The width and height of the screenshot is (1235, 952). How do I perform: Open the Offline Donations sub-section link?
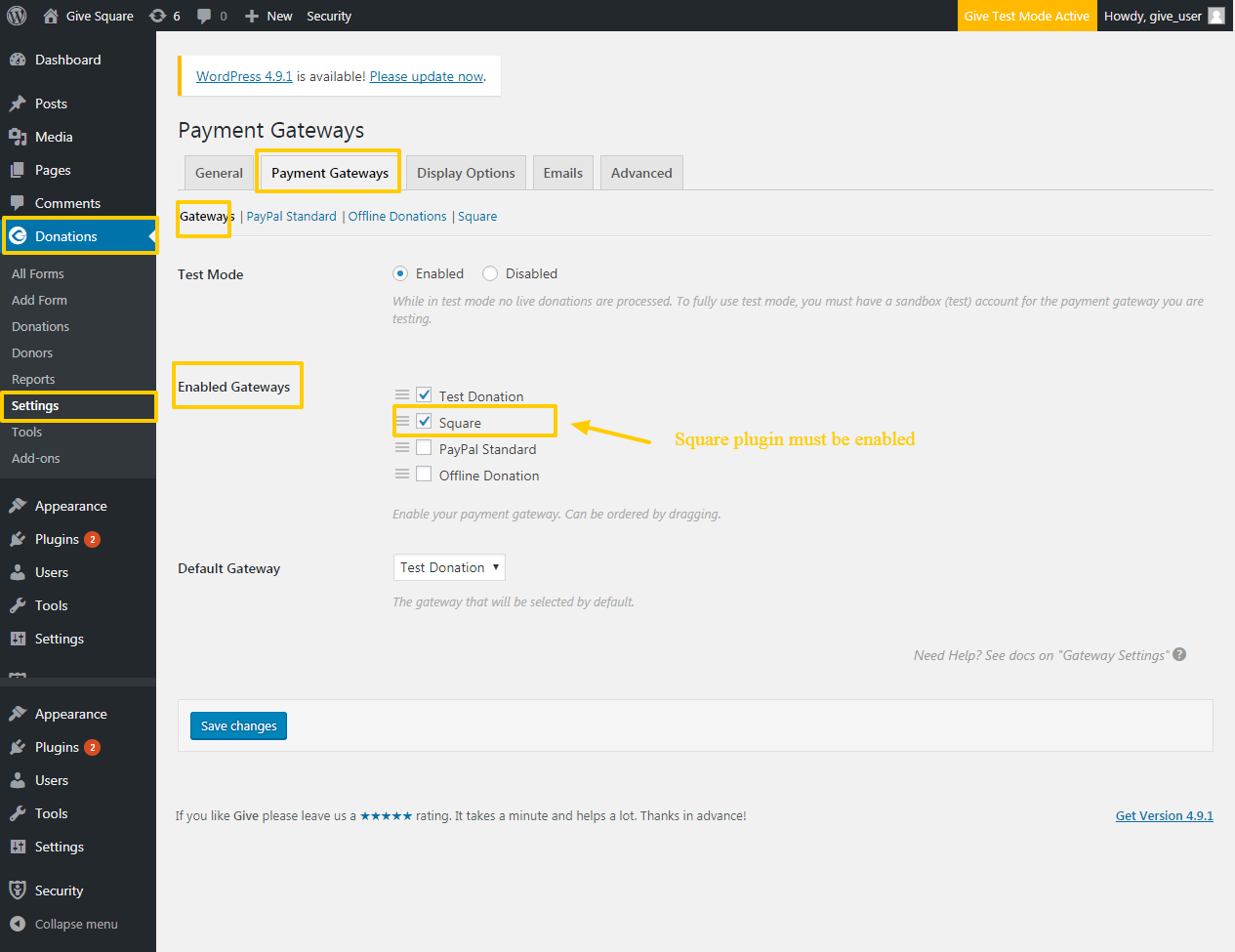click(397, 217)
